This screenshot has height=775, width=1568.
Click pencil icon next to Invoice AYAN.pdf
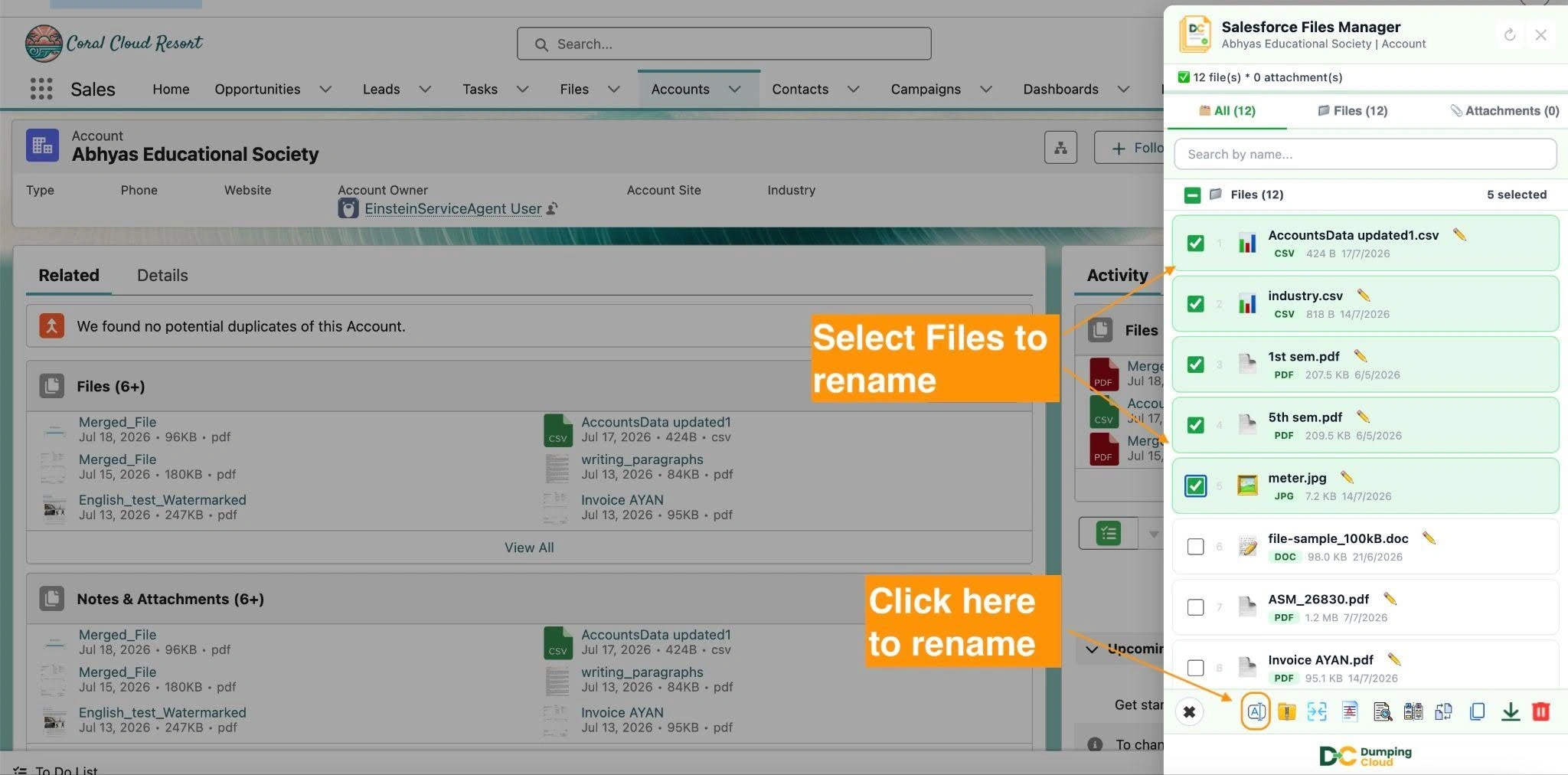[x=1394, y=659]
